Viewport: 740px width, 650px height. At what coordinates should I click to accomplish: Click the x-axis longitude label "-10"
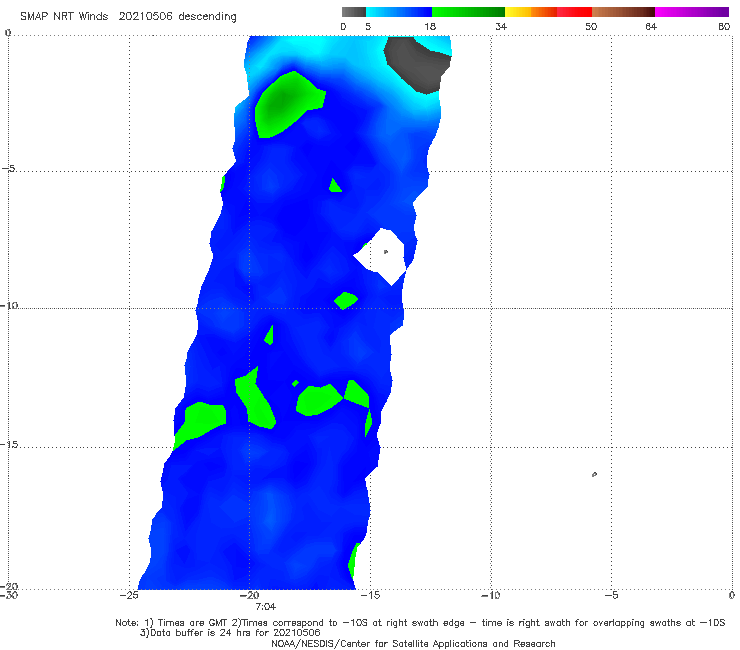click(x=490, y=595)
